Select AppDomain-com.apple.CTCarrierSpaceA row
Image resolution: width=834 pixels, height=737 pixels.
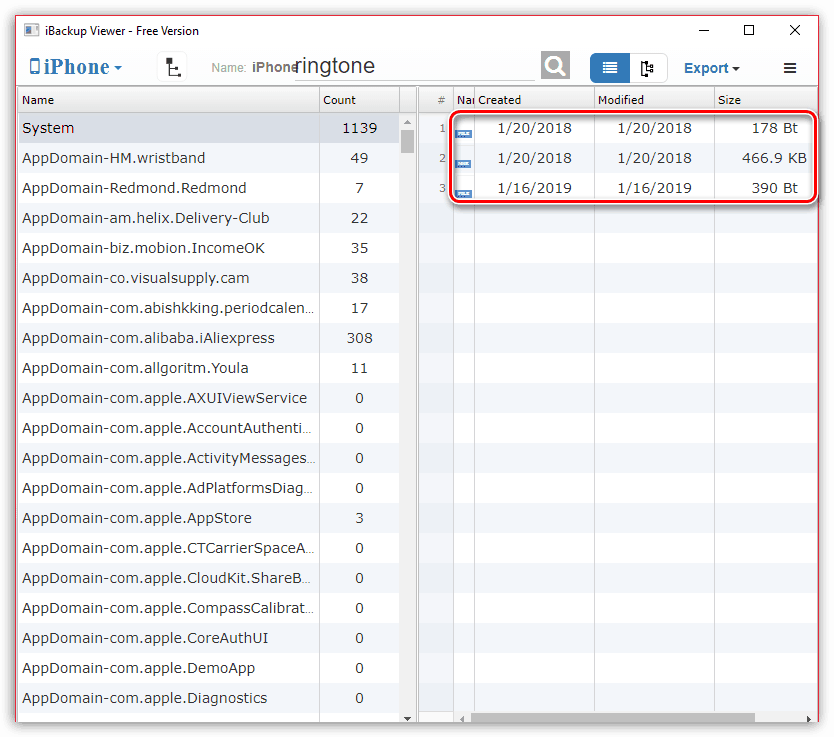coord(208,548)
